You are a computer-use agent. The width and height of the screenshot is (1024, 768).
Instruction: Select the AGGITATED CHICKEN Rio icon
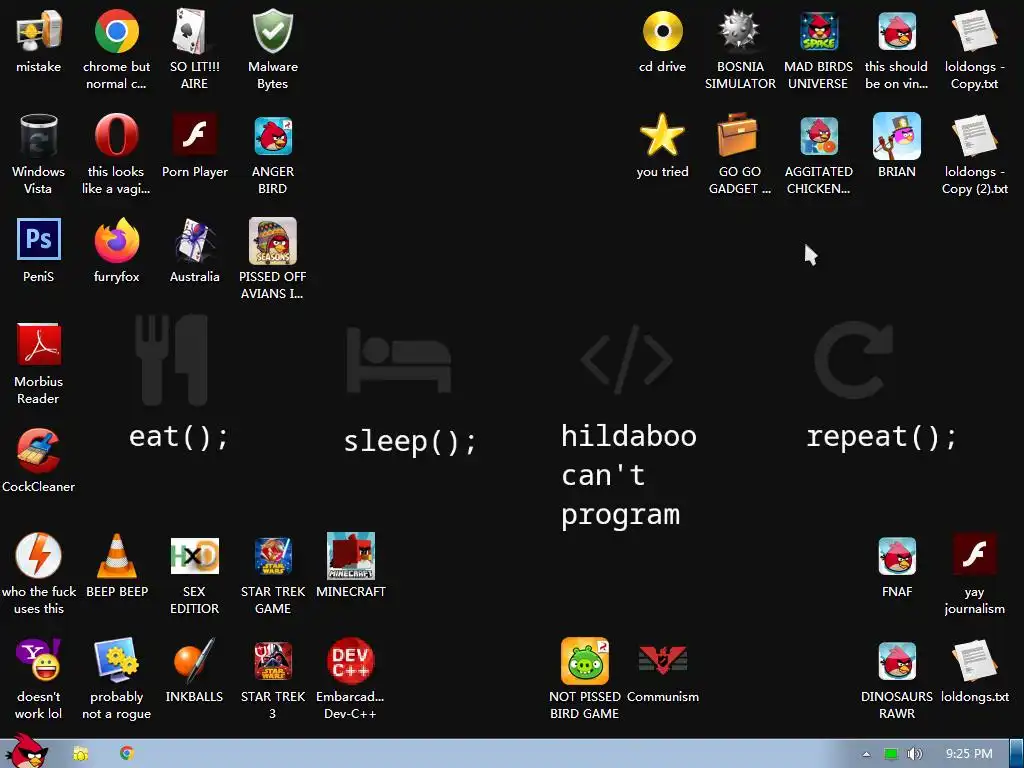pos(819,136)
